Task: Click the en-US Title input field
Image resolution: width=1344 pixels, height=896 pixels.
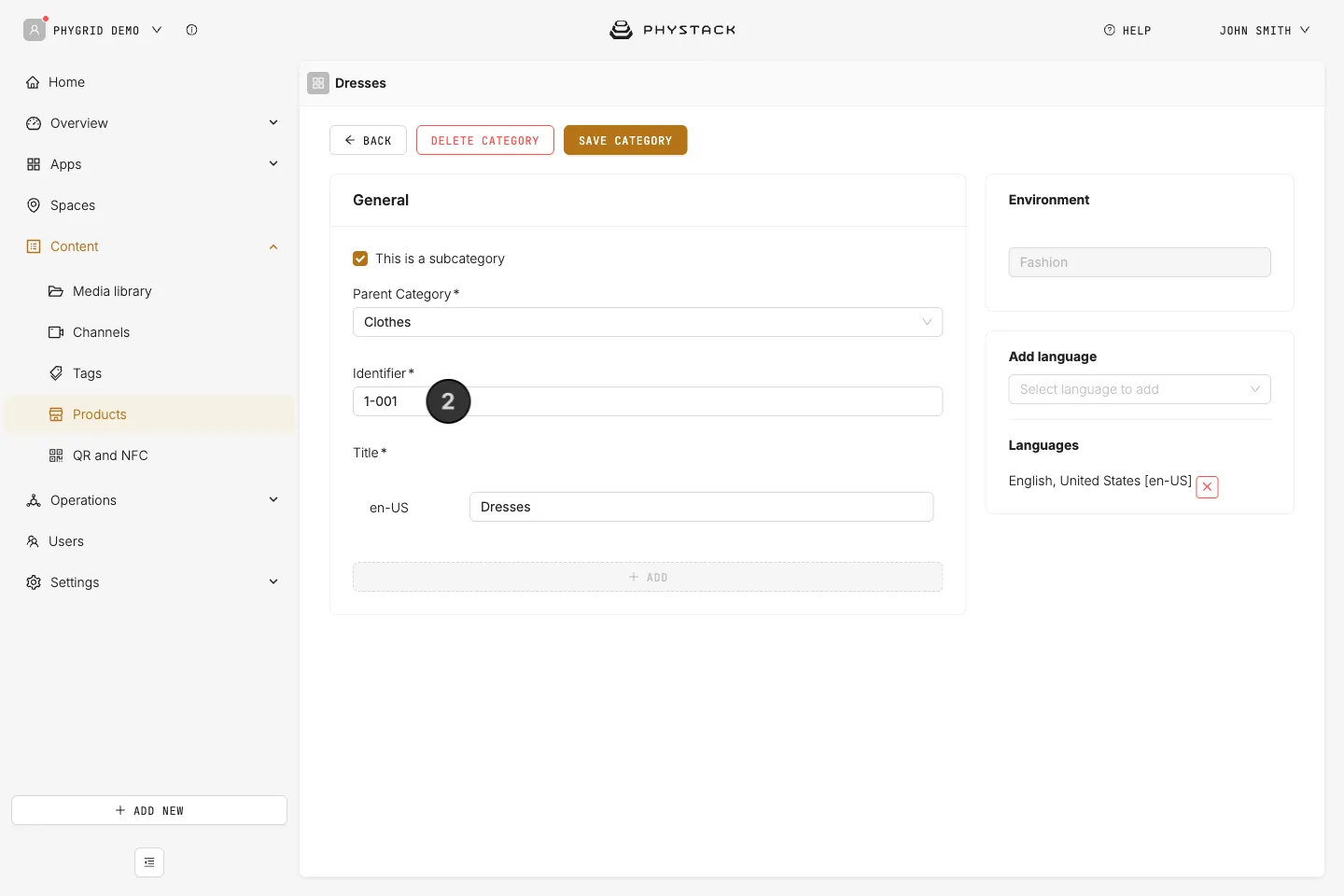Action: tap(701, 507)
